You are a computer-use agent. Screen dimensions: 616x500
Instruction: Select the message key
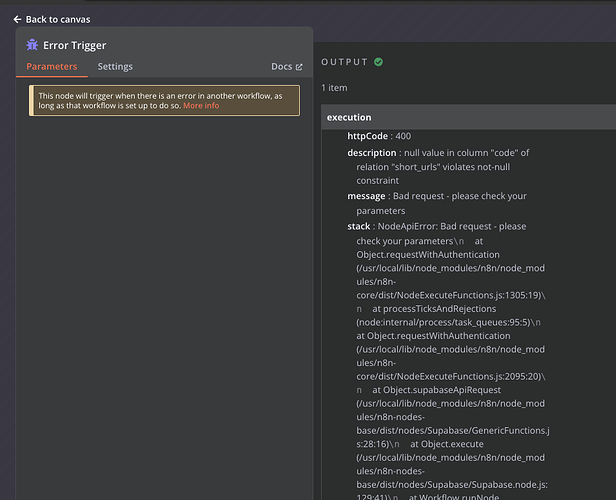pos(366,196)
